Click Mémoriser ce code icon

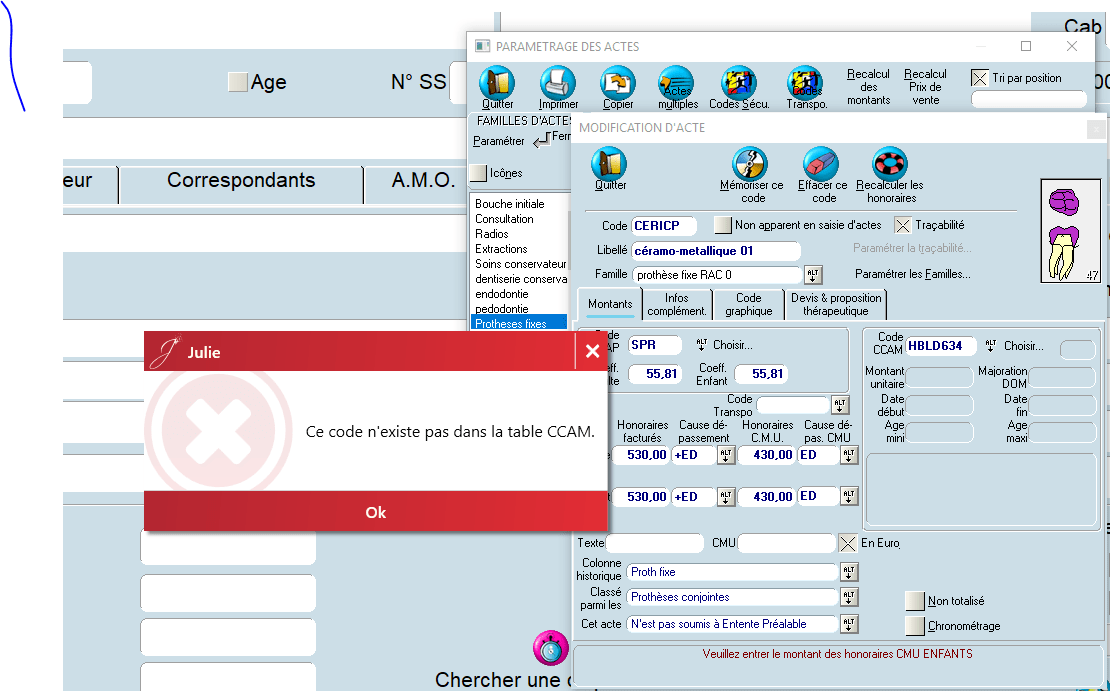pyautogui.click(x=750, y=164)
